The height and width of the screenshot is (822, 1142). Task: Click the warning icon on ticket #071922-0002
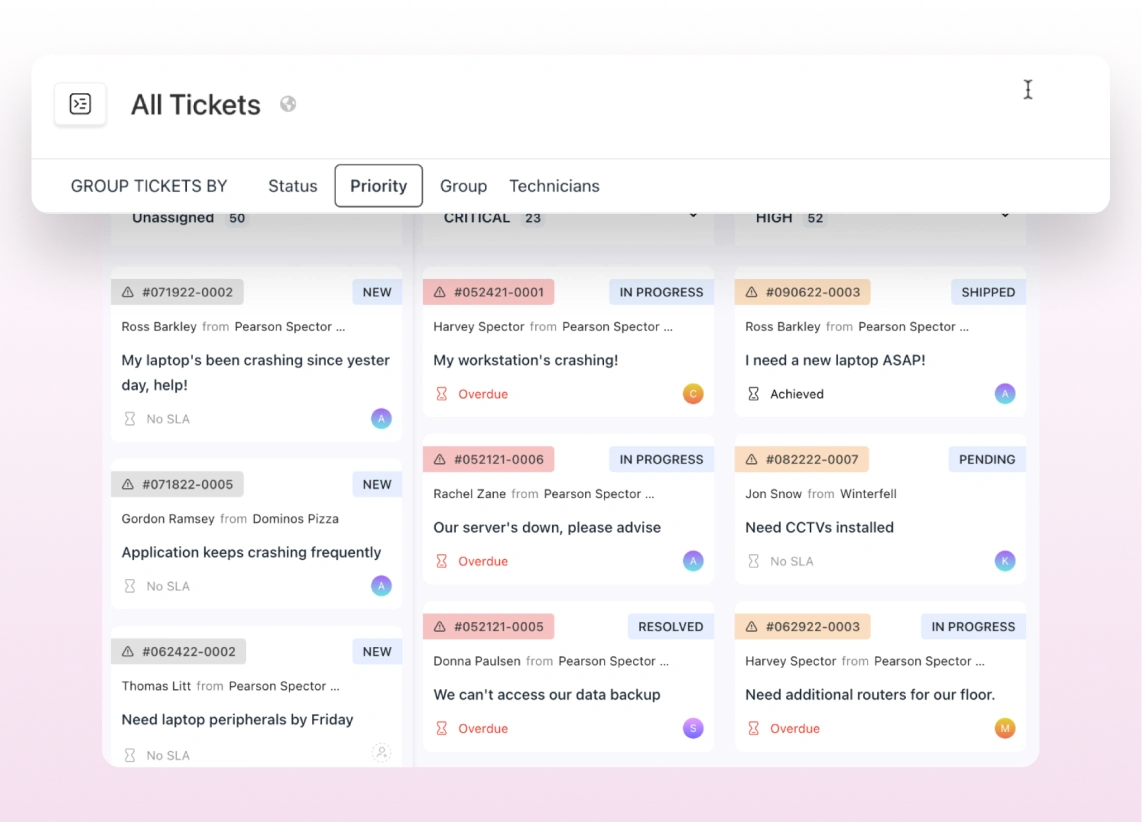pos(128,292)
